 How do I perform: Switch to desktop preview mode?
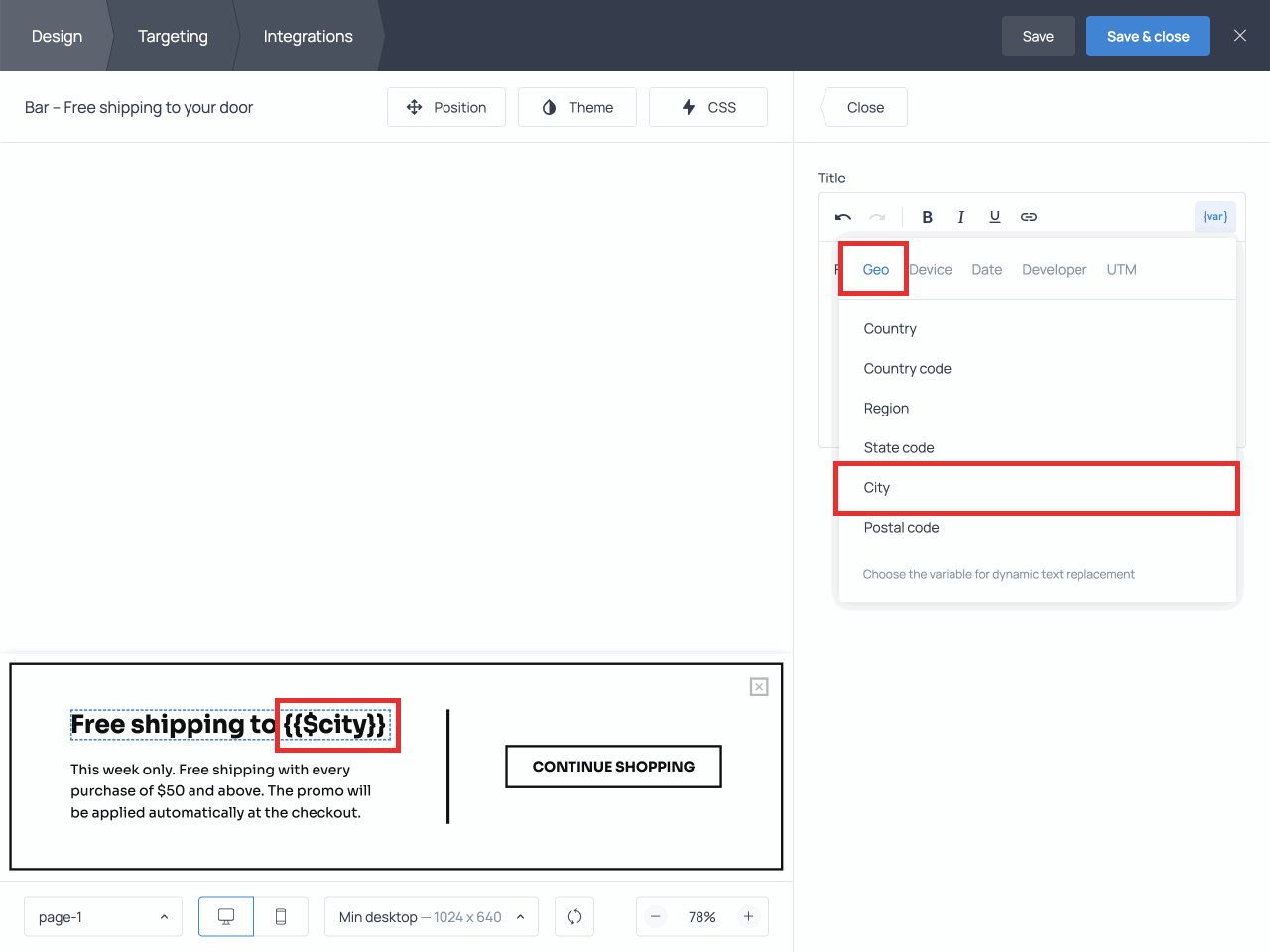[226, 917]
